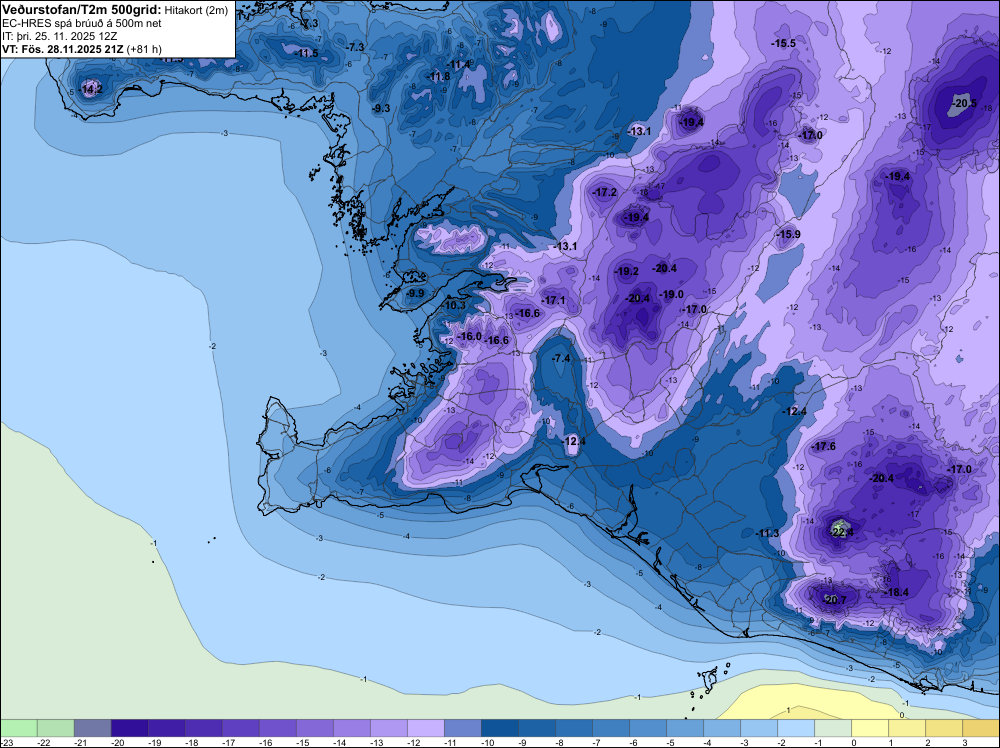
Task: Click the VT: Fös. 28.11.2025 21Z timestamp
Action: click(63, 49)
